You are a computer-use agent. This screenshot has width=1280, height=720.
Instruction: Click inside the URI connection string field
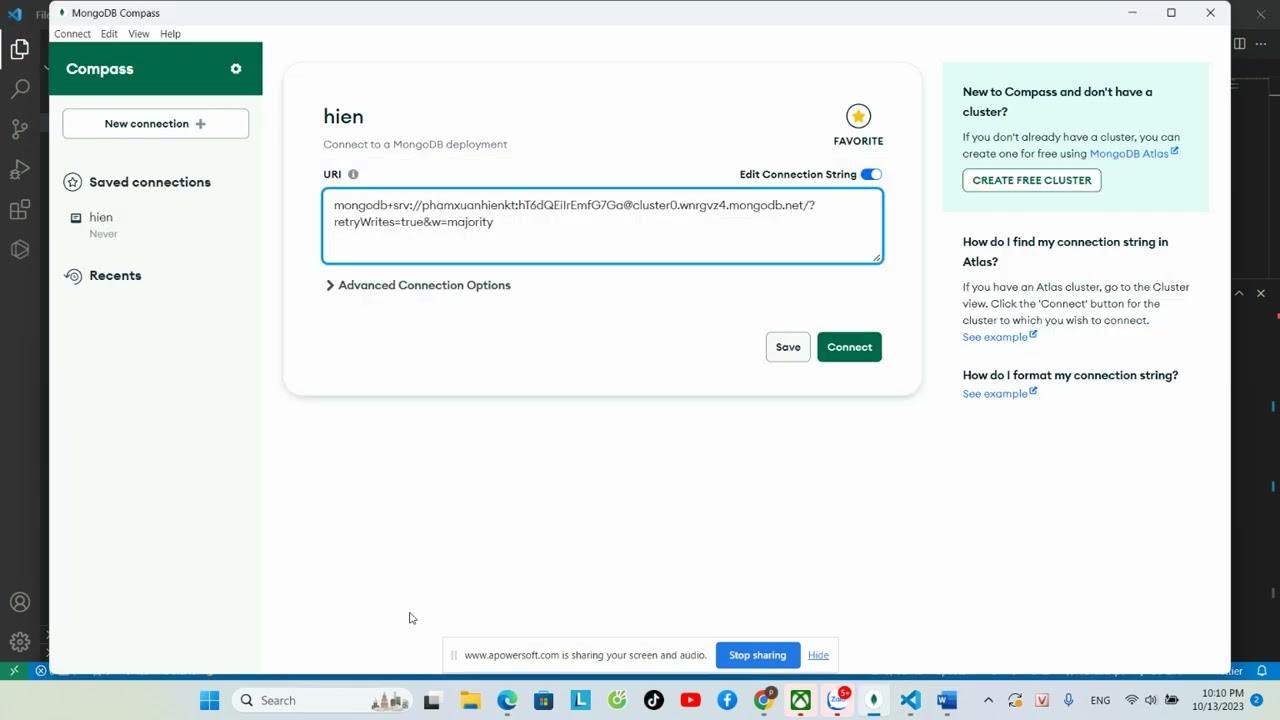pos(602,226)
